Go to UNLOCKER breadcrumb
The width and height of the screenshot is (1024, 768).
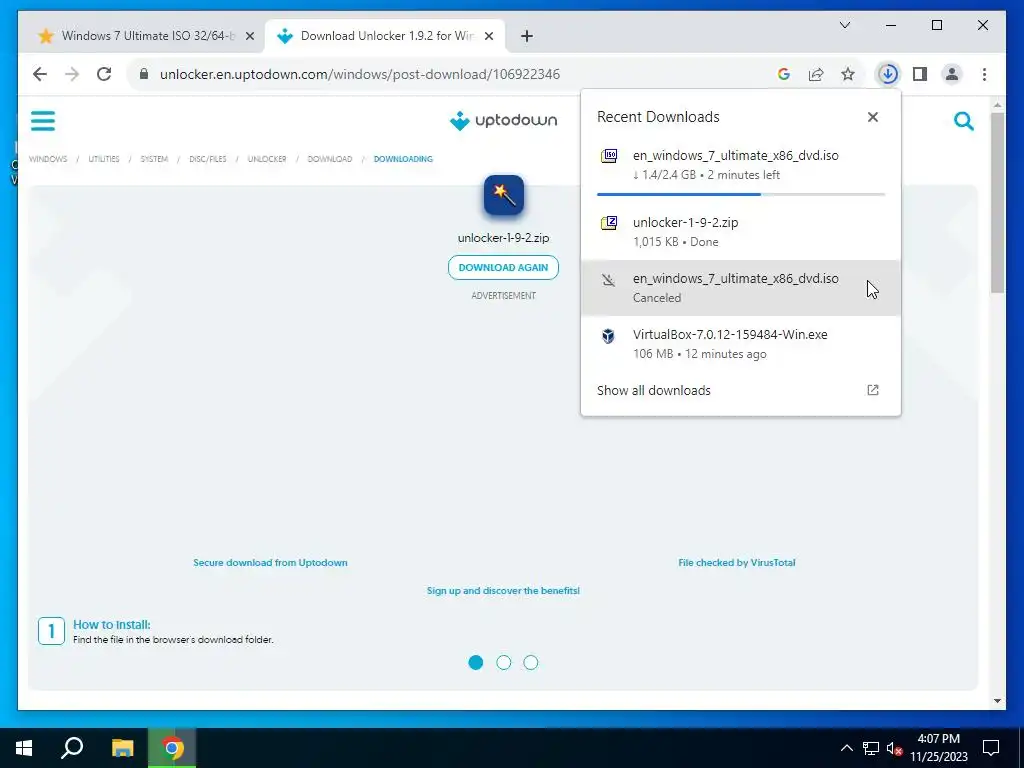(x=266, y=159)
